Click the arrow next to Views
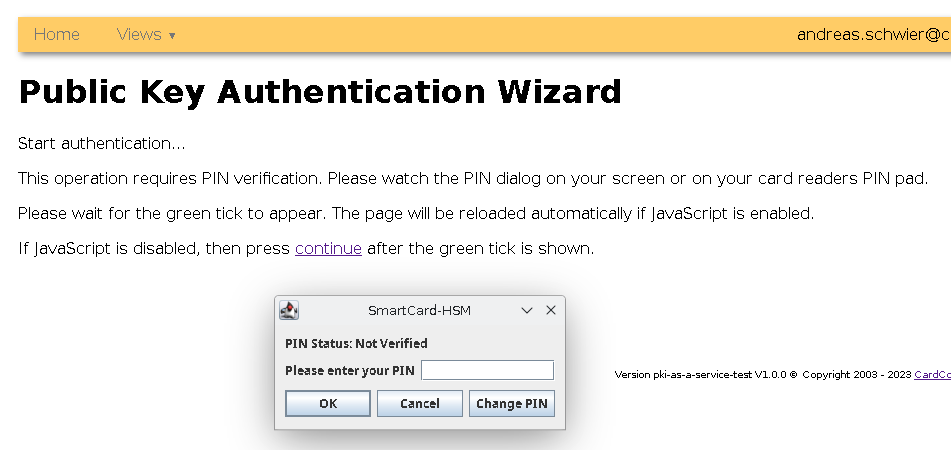This screenshot has height=450, width=951. [172, 36]
